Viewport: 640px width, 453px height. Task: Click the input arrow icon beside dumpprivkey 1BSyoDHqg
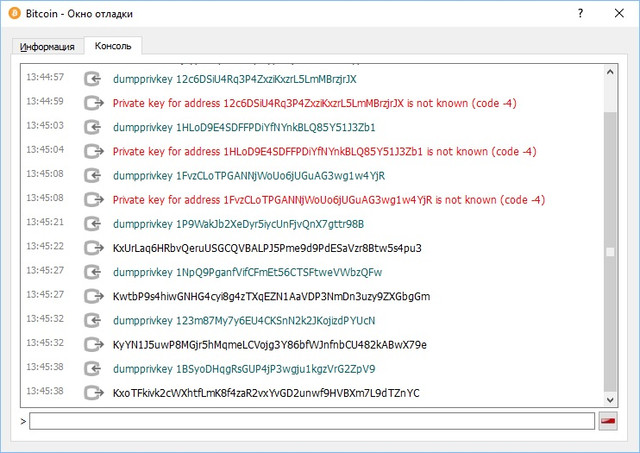coord(93,369)
